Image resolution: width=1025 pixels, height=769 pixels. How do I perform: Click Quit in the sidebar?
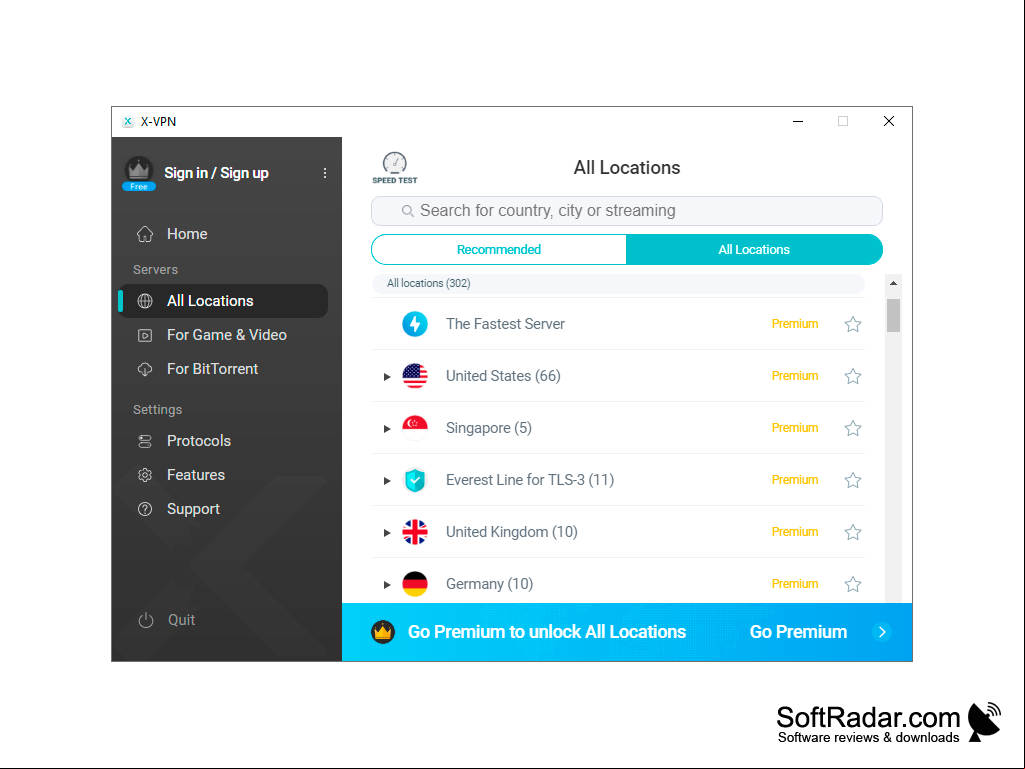[181, 620]
